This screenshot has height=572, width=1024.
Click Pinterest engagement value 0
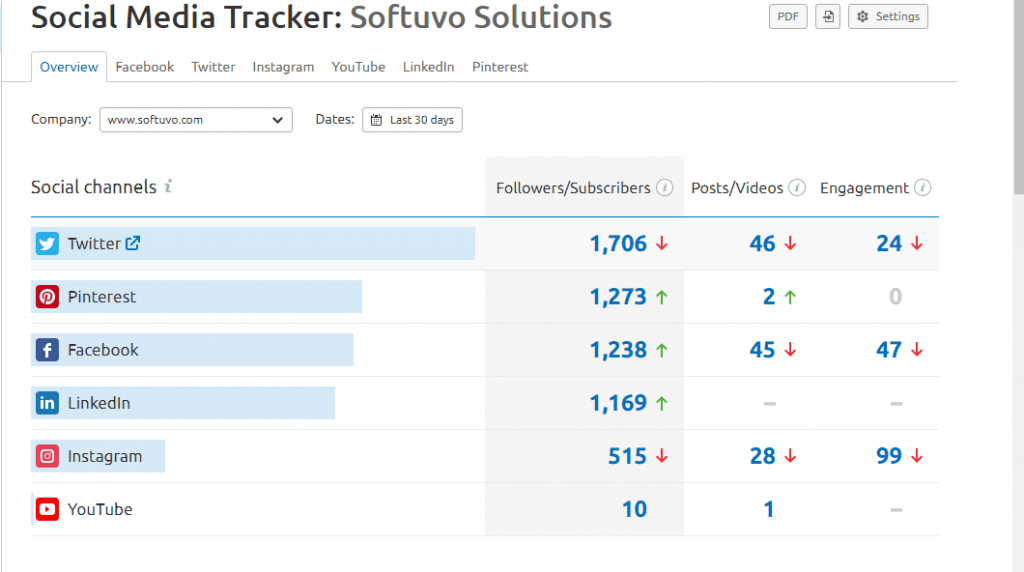click(x=895, y=297)
